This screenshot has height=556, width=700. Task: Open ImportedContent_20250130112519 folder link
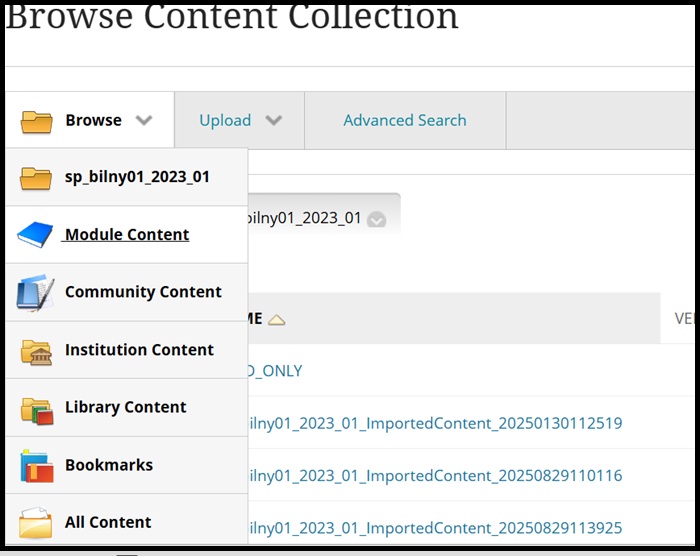point(435,423)
